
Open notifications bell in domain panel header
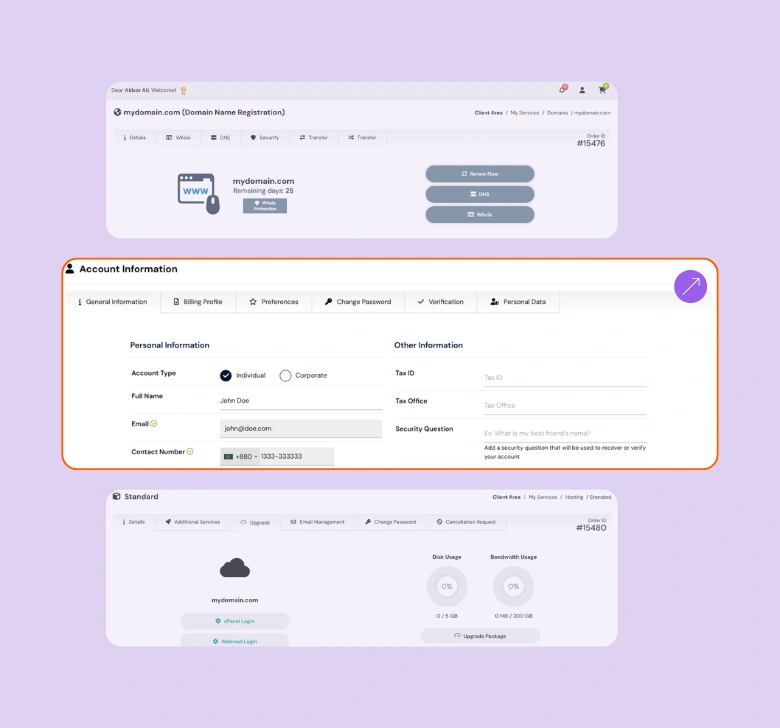coord(563,90)
